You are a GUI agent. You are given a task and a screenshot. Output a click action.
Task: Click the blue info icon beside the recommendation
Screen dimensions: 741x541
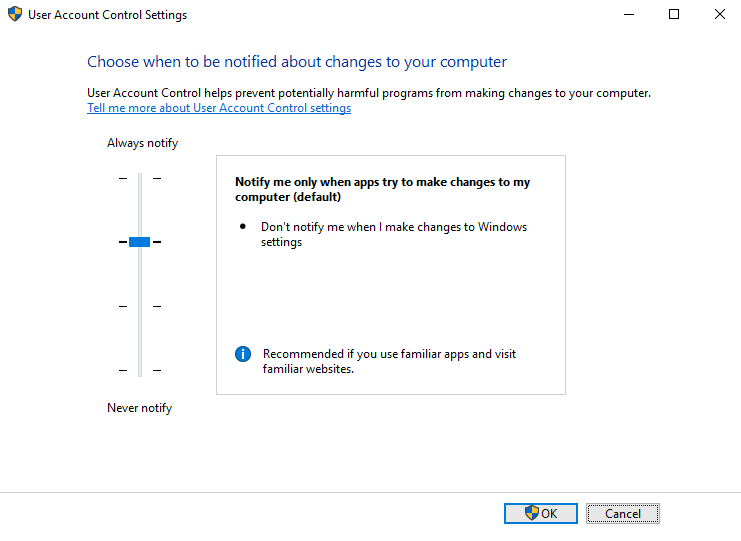[242, 354]
